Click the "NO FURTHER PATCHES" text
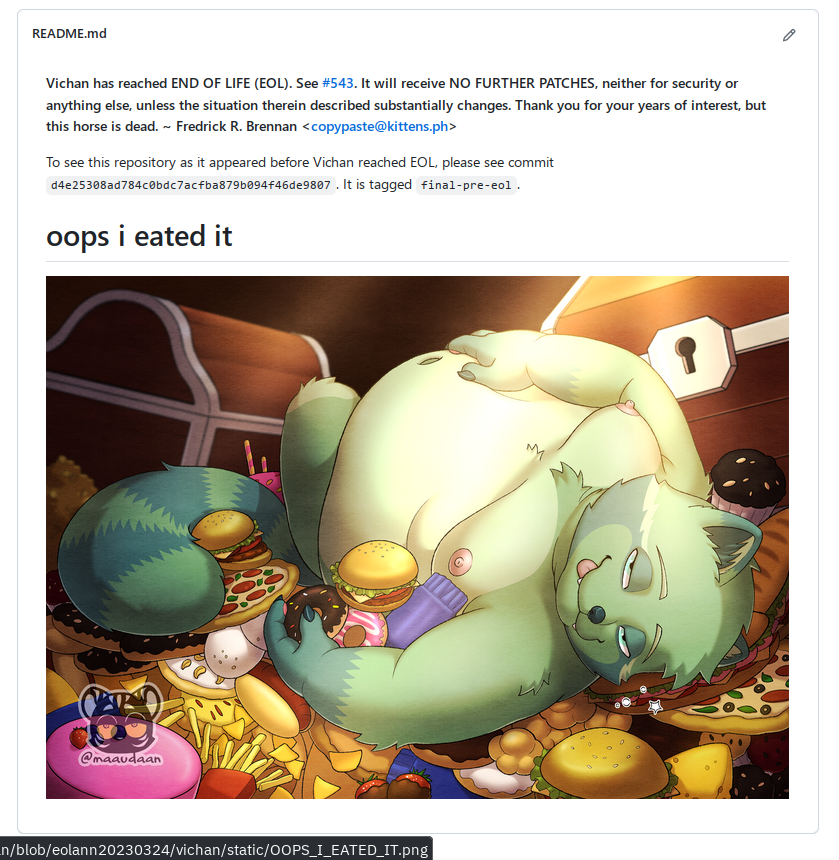 point(521,83)
